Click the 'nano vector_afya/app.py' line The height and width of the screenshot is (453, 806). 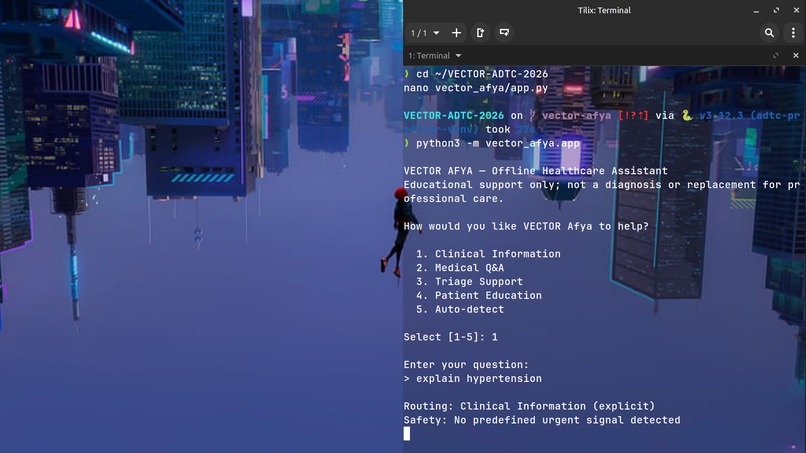pos(476,88)
